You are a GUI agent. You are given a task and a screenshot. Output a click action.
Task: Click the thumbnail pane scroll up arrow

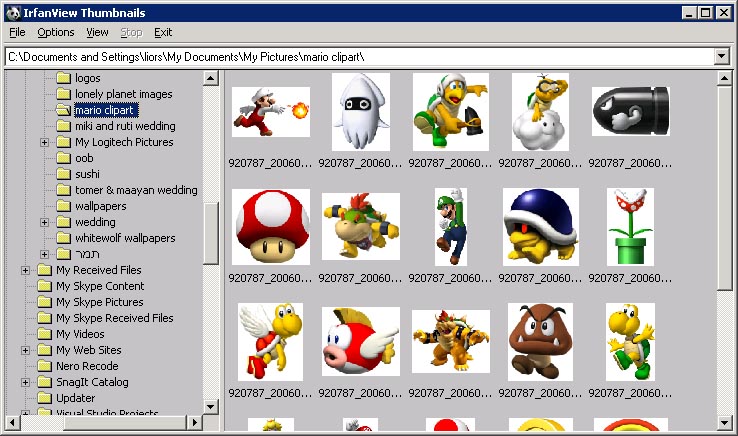click(x=725, y=78)
